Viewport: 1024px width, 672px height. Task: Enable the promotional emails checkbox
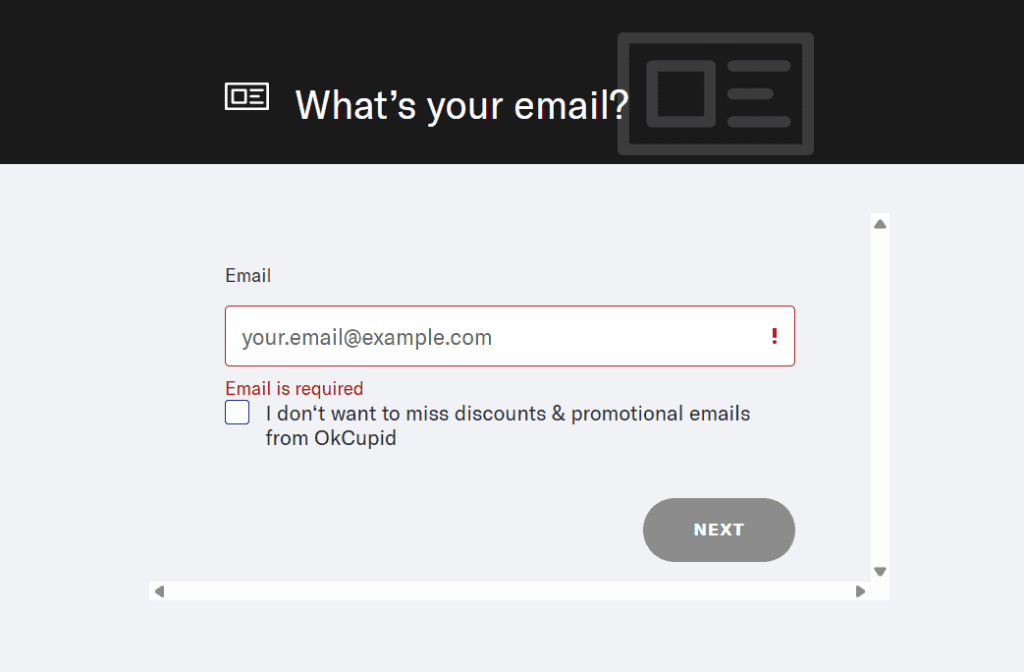tap(237, 413)
